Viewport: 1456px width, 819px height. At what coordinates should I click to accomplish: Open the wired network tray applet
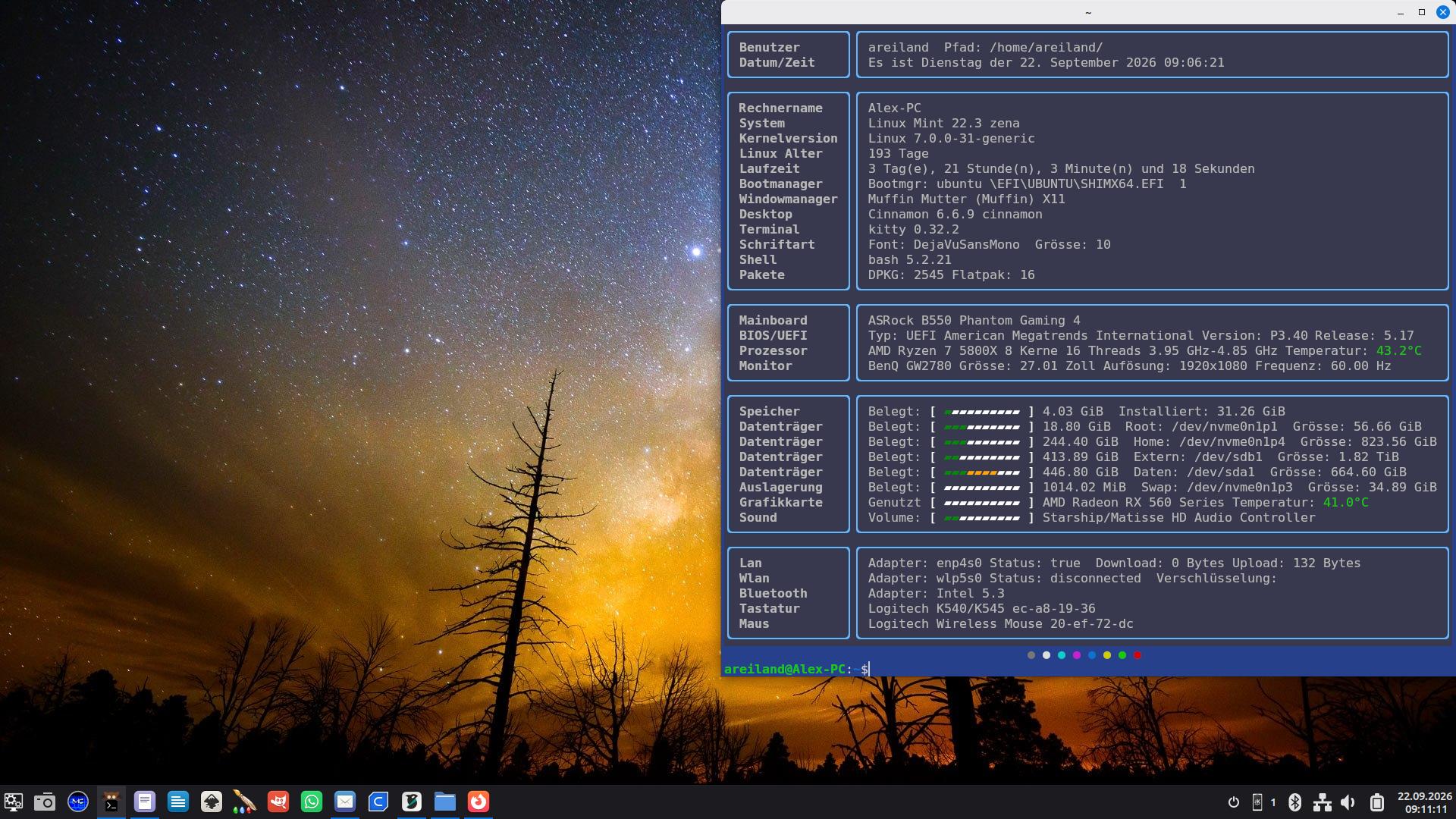1323,802
